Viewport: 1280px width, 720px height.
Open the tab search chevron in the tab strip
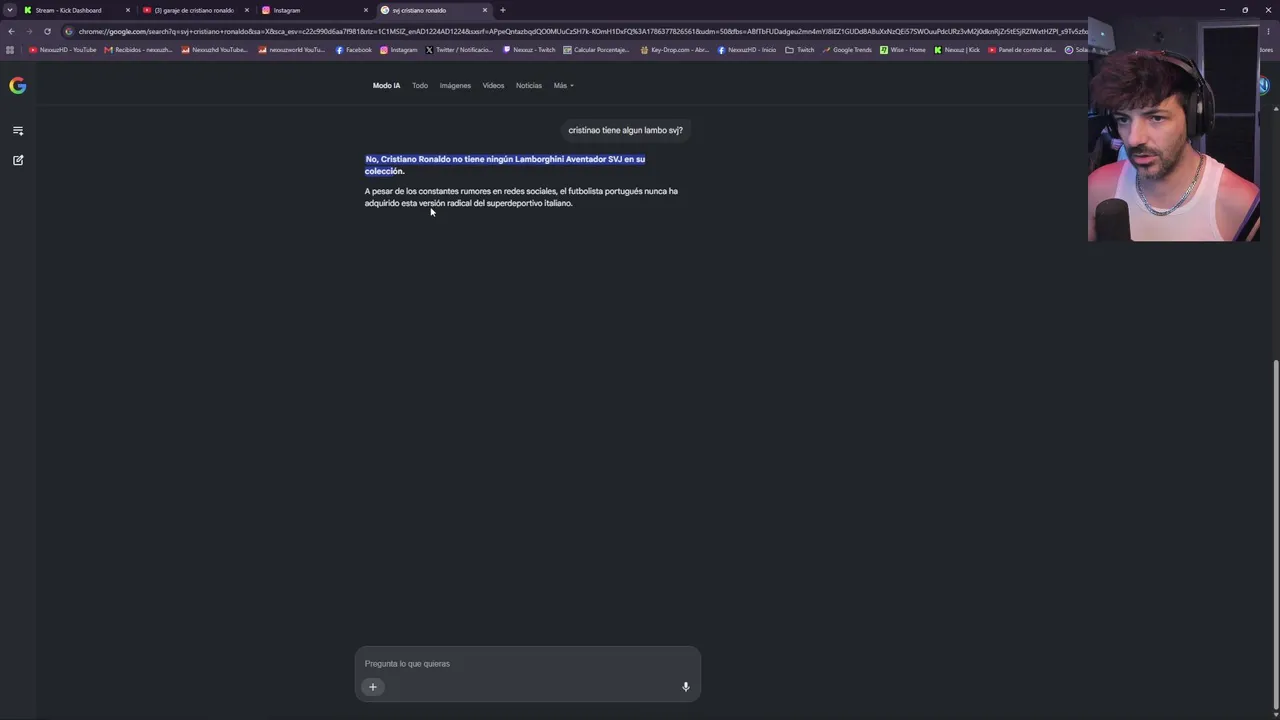point(10,10)
